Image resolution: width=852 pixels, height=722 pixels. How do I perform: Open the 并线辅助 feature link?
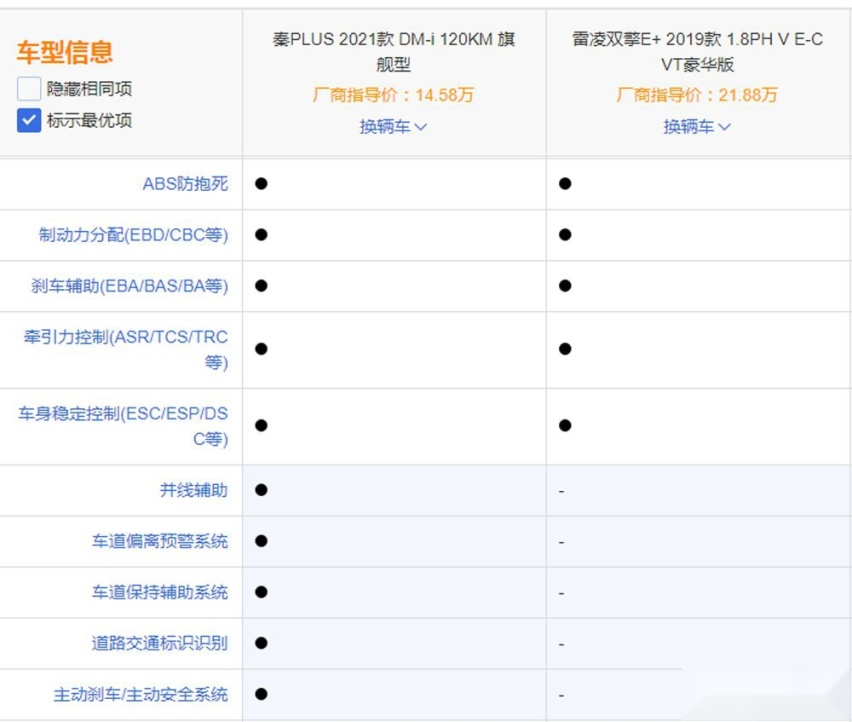pos(193,490)
